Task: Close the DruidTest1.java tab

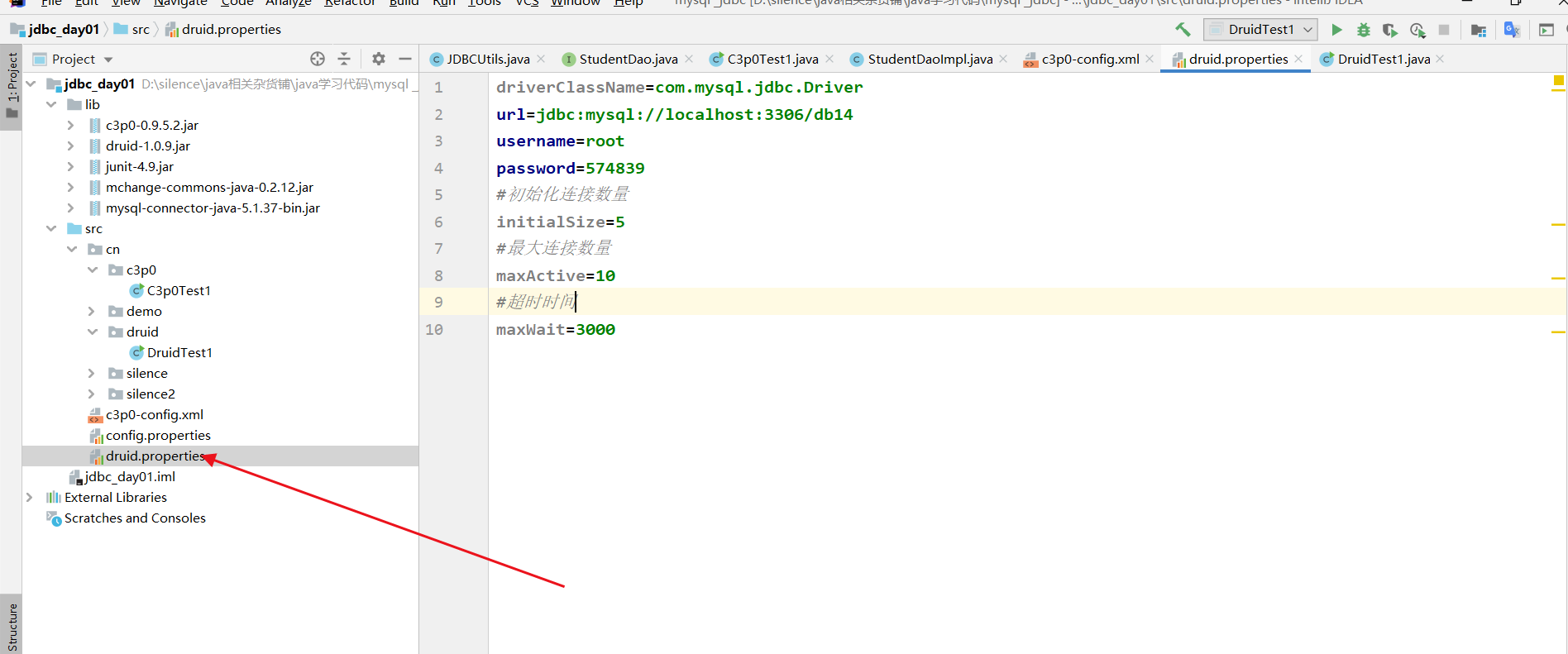Action: point(1440,59)
